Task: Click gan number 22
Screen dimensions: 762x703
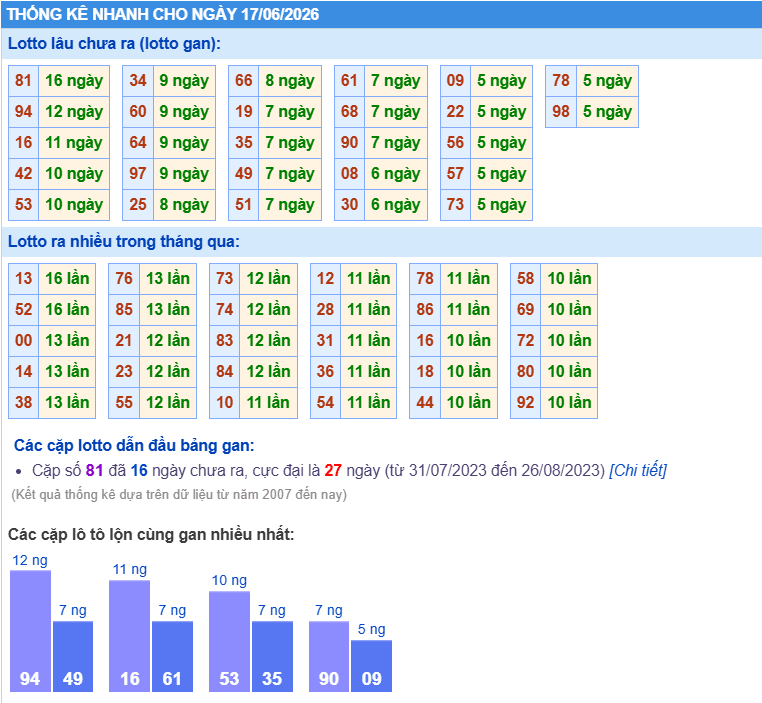Action: click(455, 112)
